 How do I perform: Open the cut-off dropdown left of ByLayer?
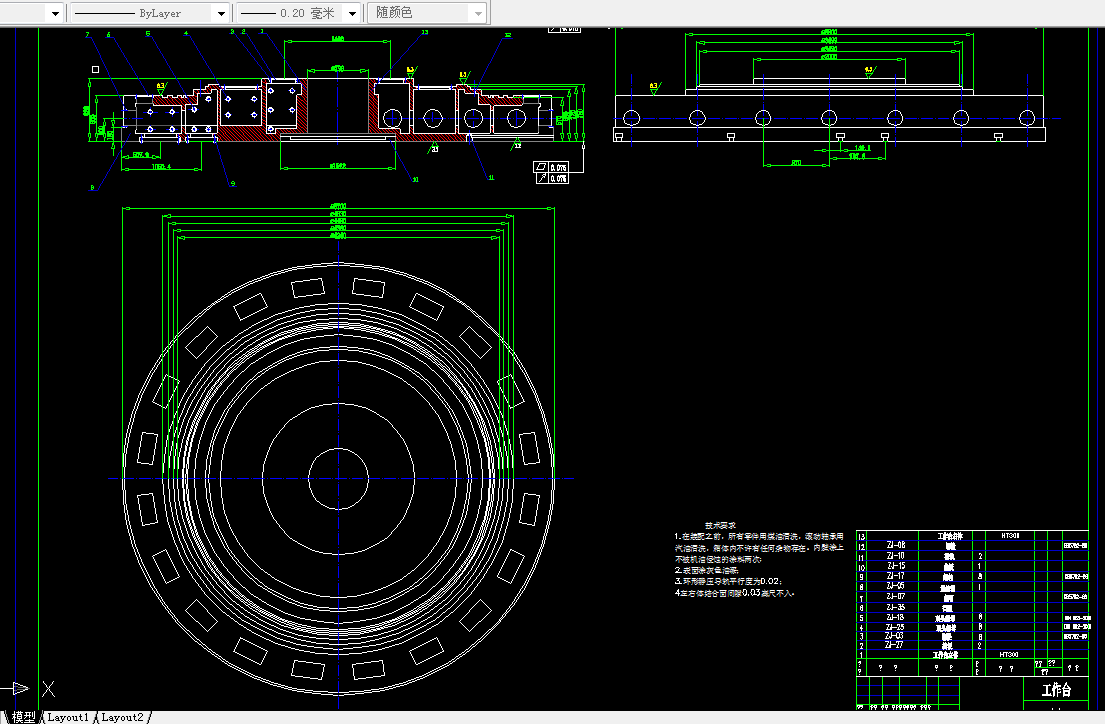[x=32, y=13]
